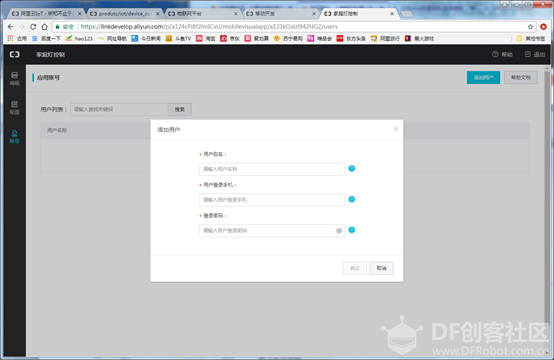Open the 京东 bookmark
Viewport: 554px width, 360px height.
(230, 39)
